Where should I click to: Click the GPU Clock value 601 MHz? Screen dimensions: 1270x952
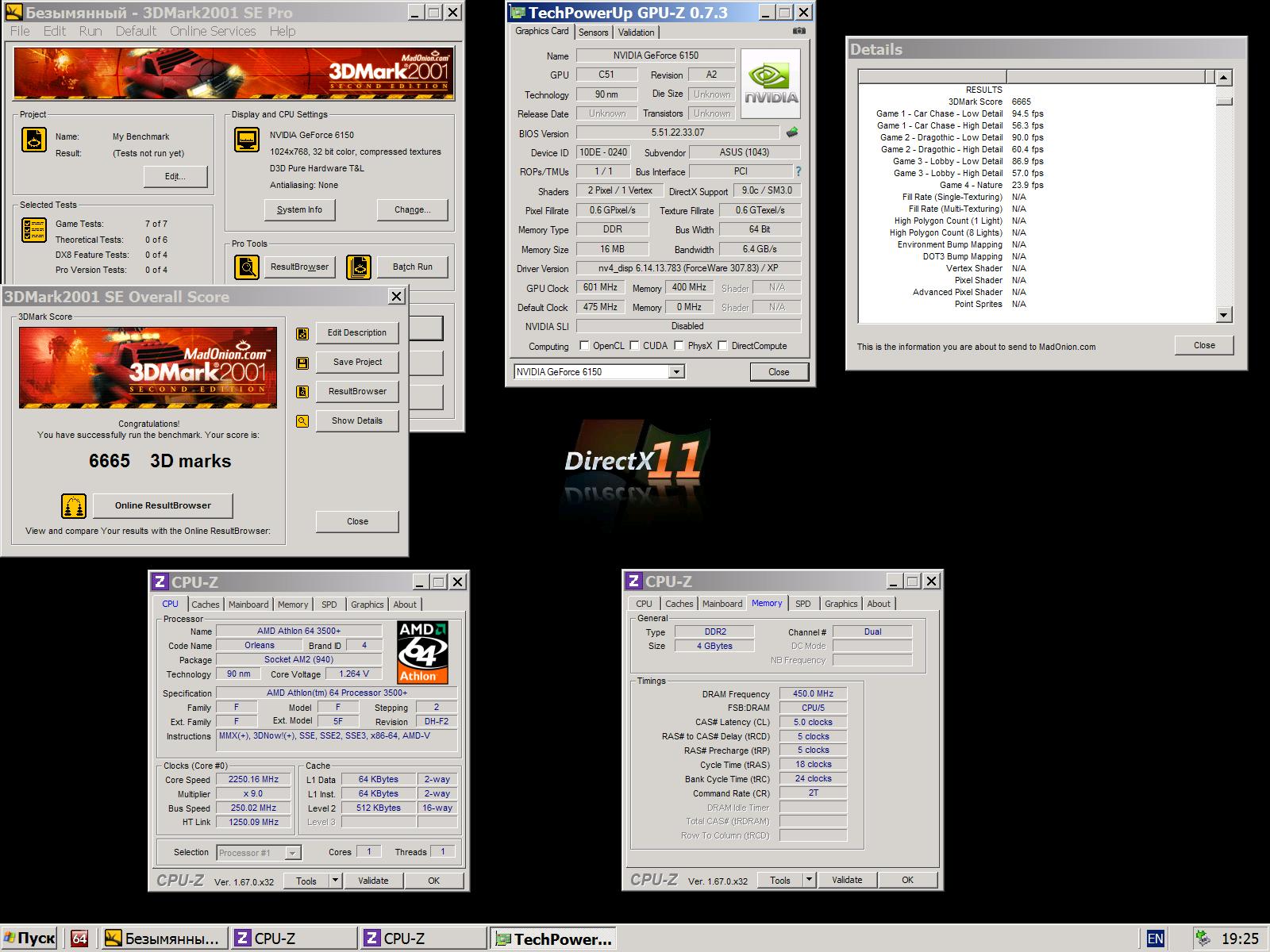click(x=600, y=287)
